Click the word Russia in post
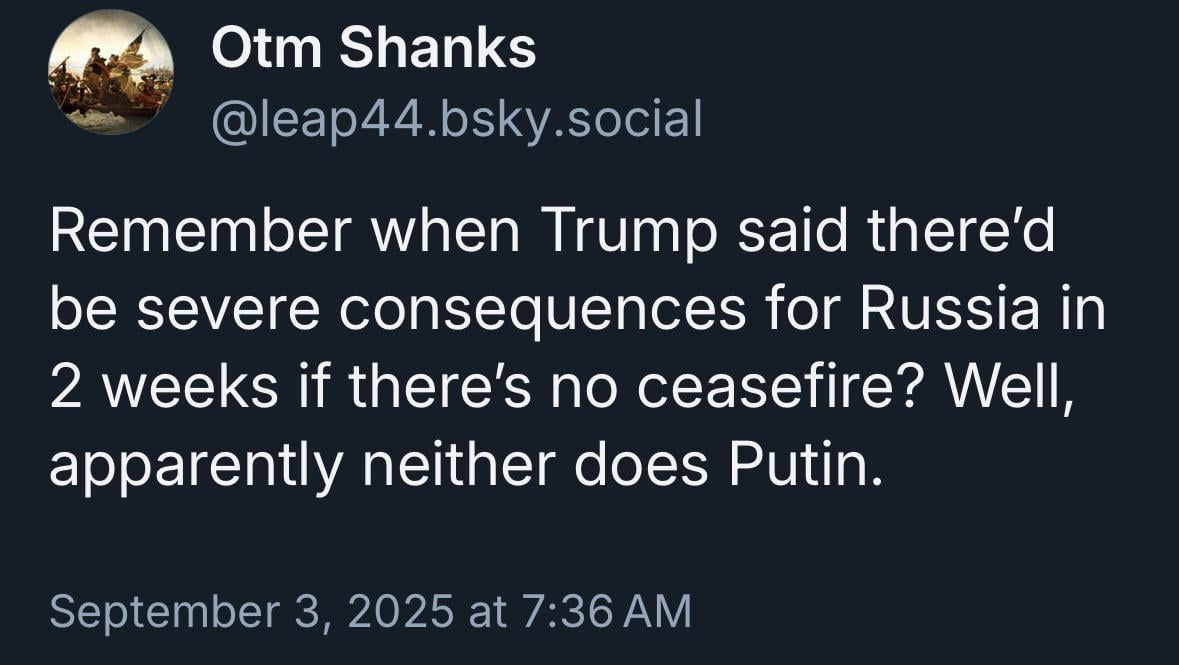Screen dimensions: 1179x665 click(x=950, y=308)
